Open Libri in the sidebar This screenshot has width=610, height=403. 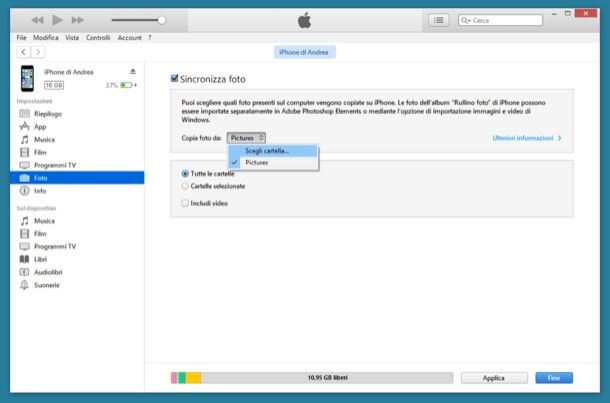[x=78, y=259]
